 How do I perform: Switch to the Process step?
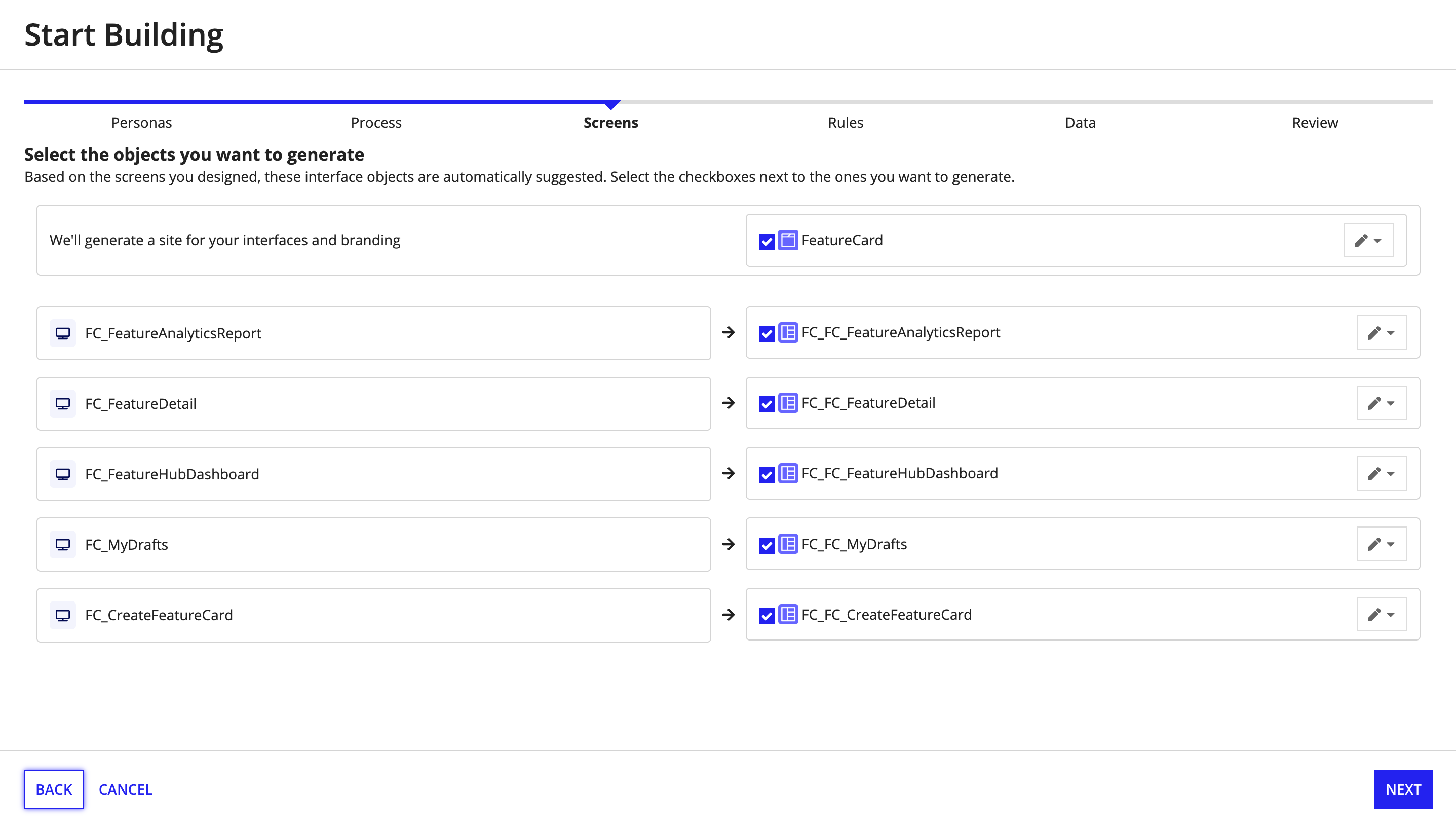coord(376,123)
